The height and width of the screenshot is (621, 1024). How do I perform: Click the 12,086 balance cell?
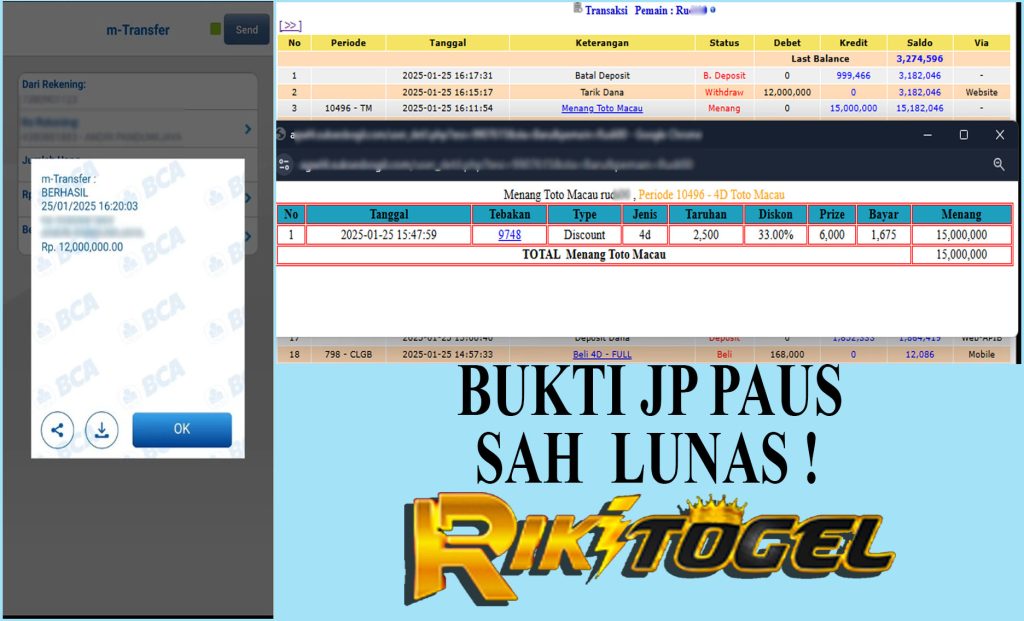tap(920, 355)
